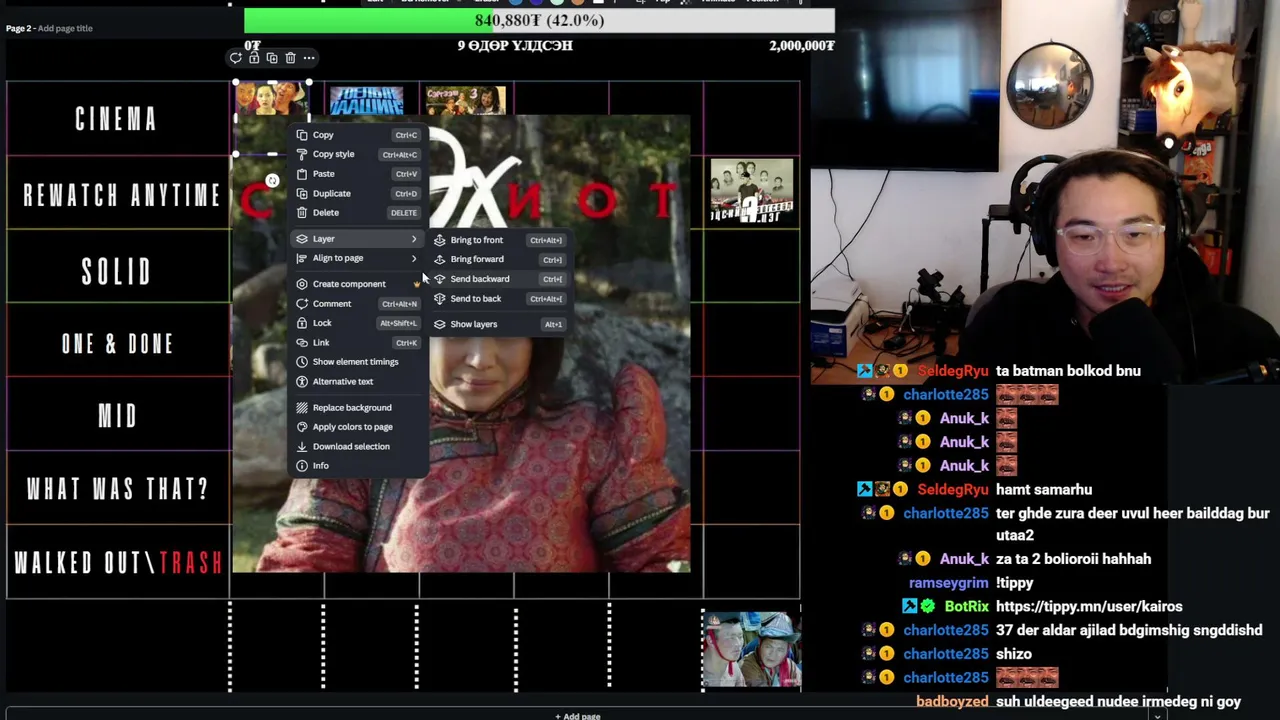1280x720 pixels.
Task: Click the Copy style paint roller icon
Action: [x=302, y=154]
